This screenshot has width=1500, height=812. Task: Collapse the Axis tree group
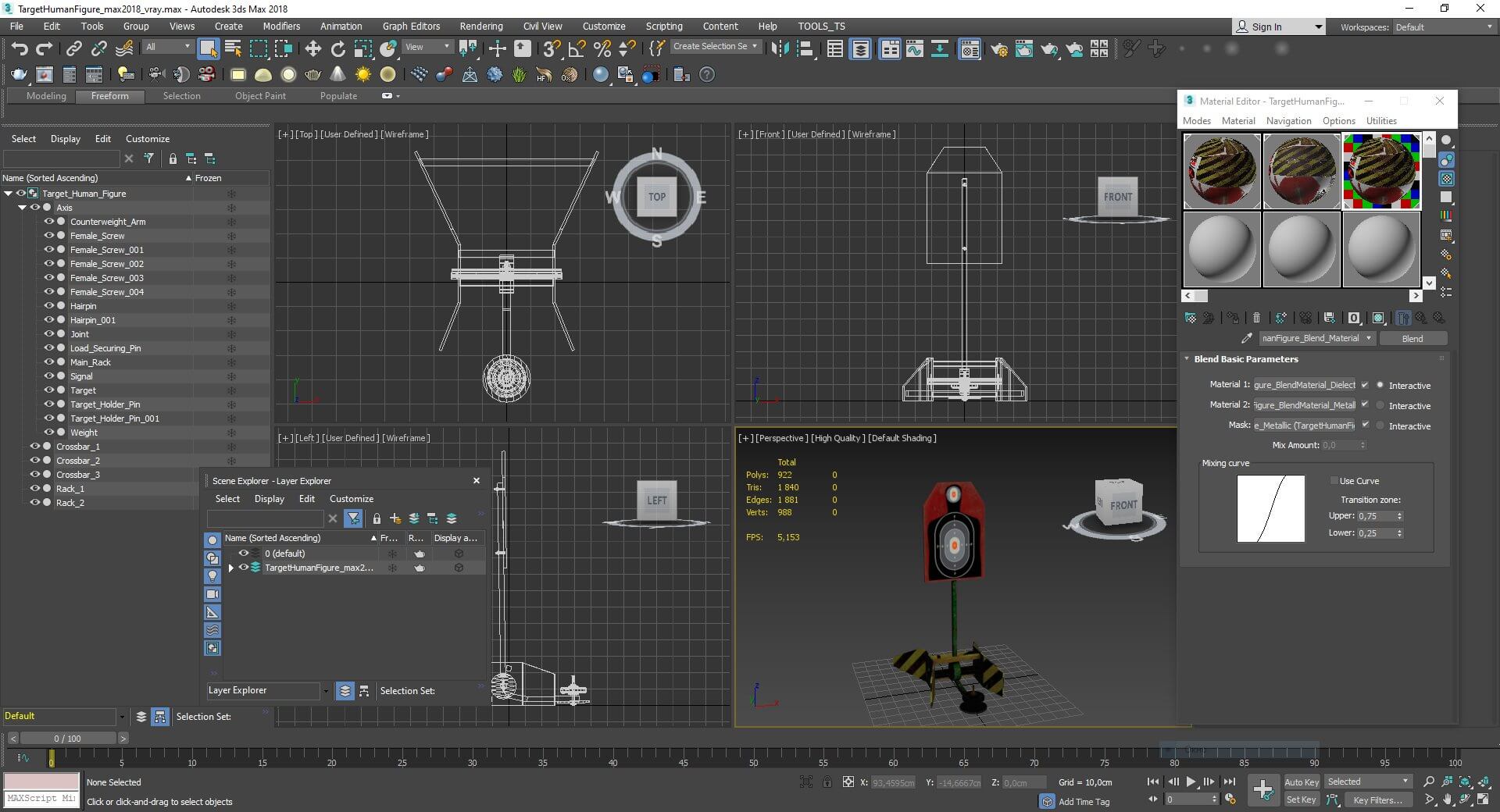click(22, 208)
